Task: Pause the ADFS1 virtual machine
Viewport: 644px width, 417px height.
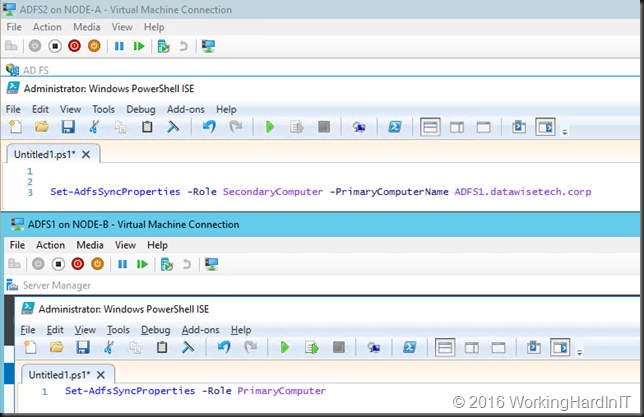Action: (x=122, y=264)
